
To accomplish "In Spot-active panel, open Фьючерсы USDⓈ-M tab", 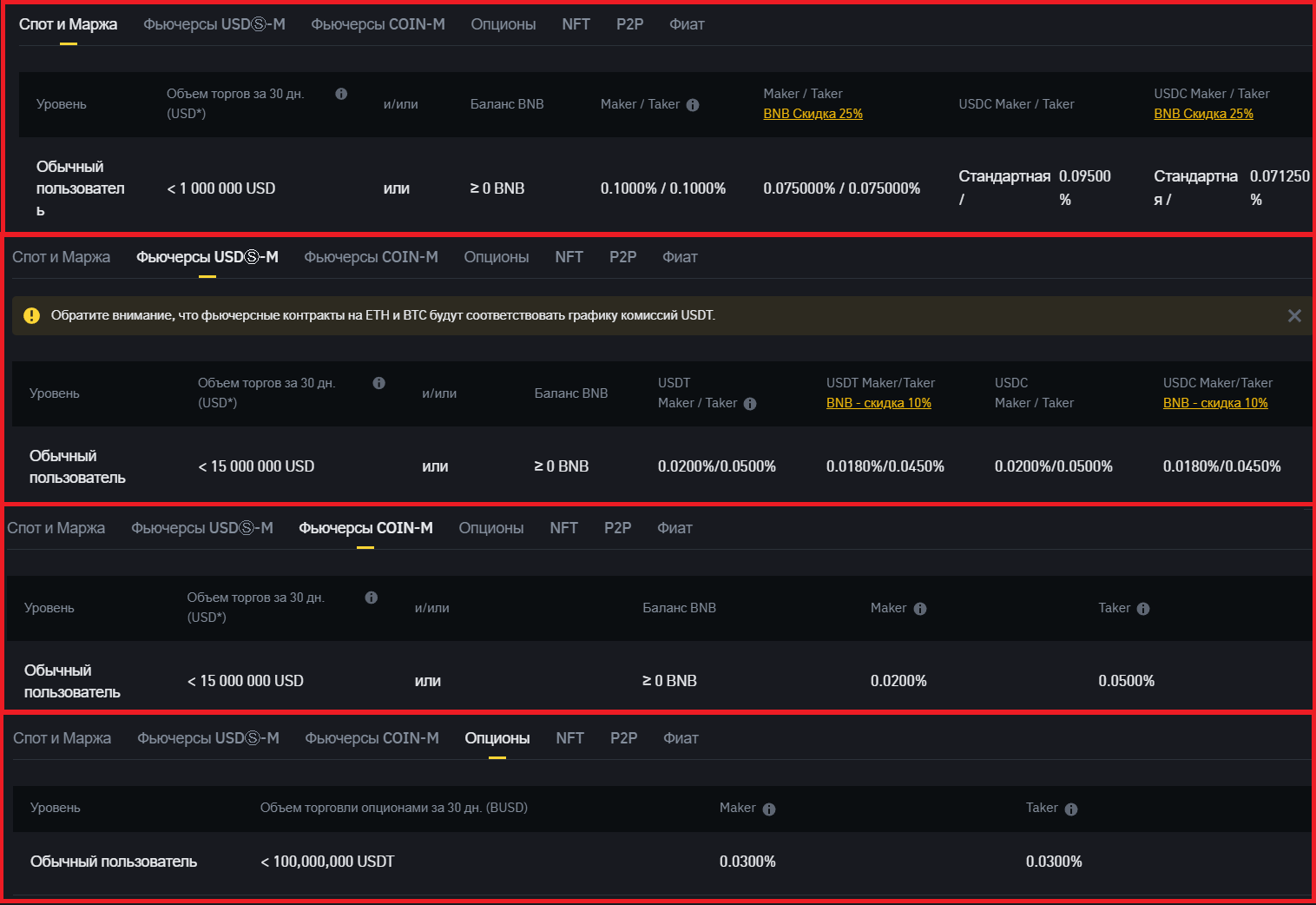I will pos(214,24).
